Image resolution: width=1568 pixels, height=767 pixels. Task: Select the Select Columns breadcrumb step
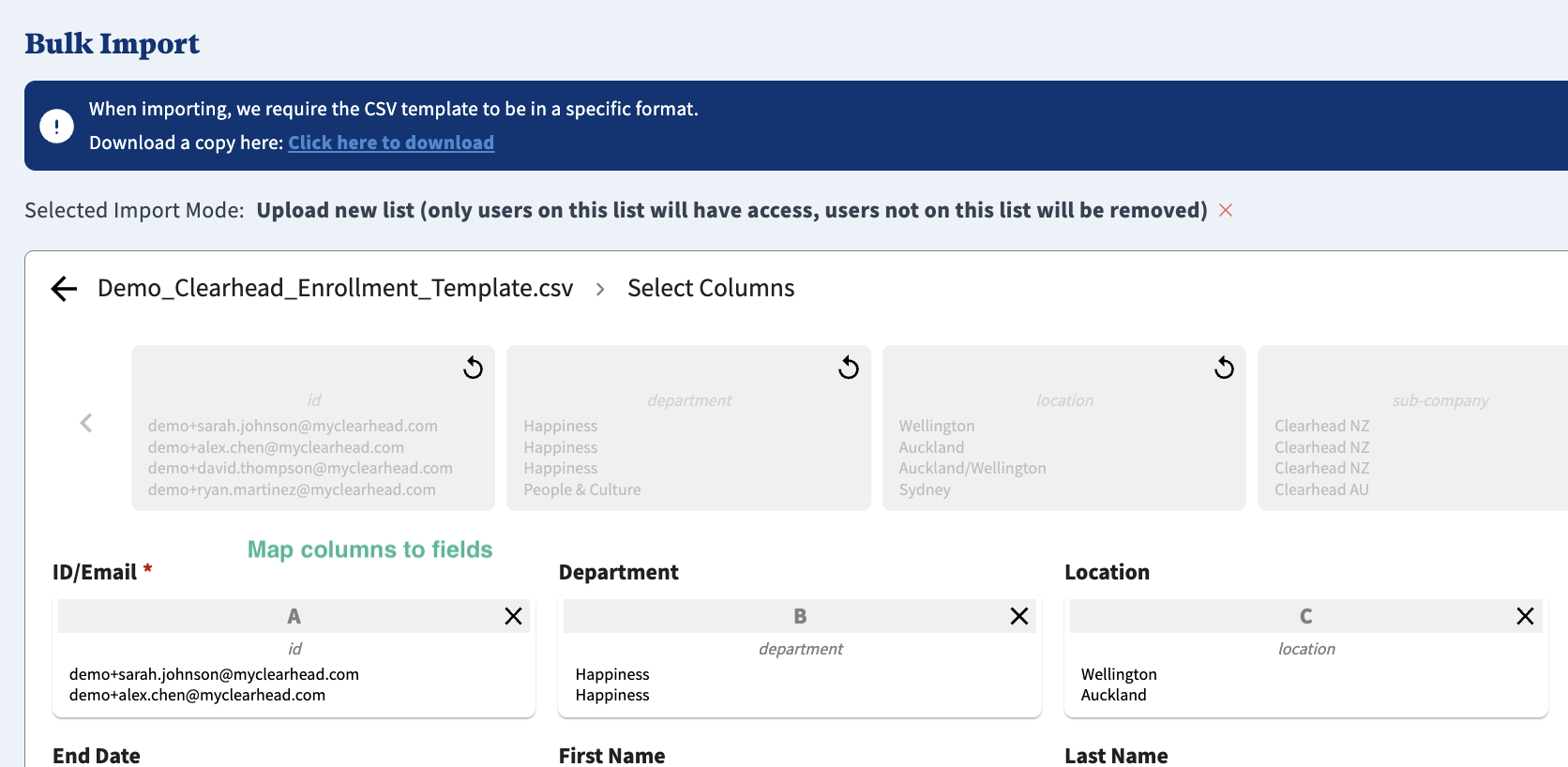click(711, 288)
